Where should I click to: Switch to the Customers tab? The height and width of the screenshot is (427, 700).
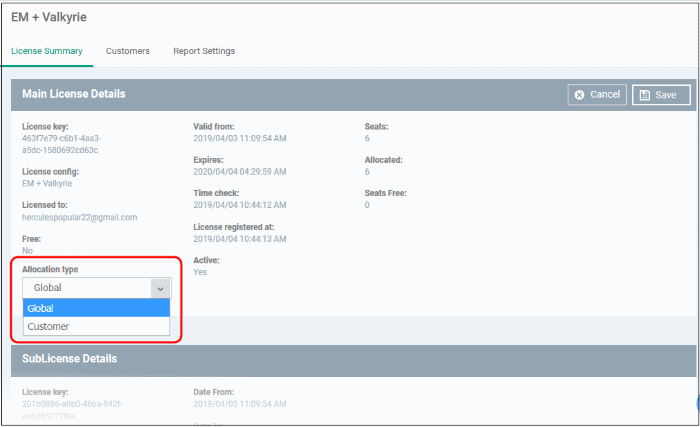128,51
